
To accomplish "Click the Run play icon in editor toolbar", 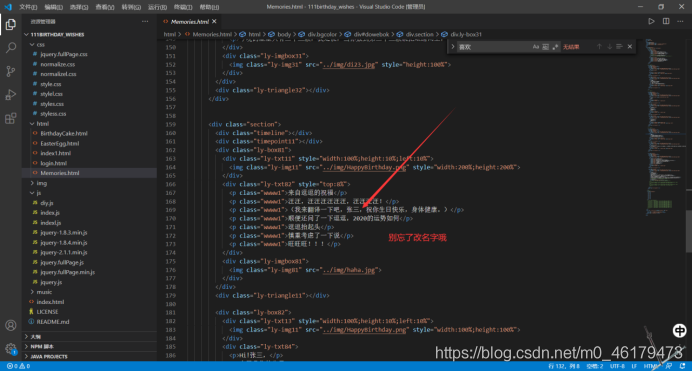I will (651, 21).
